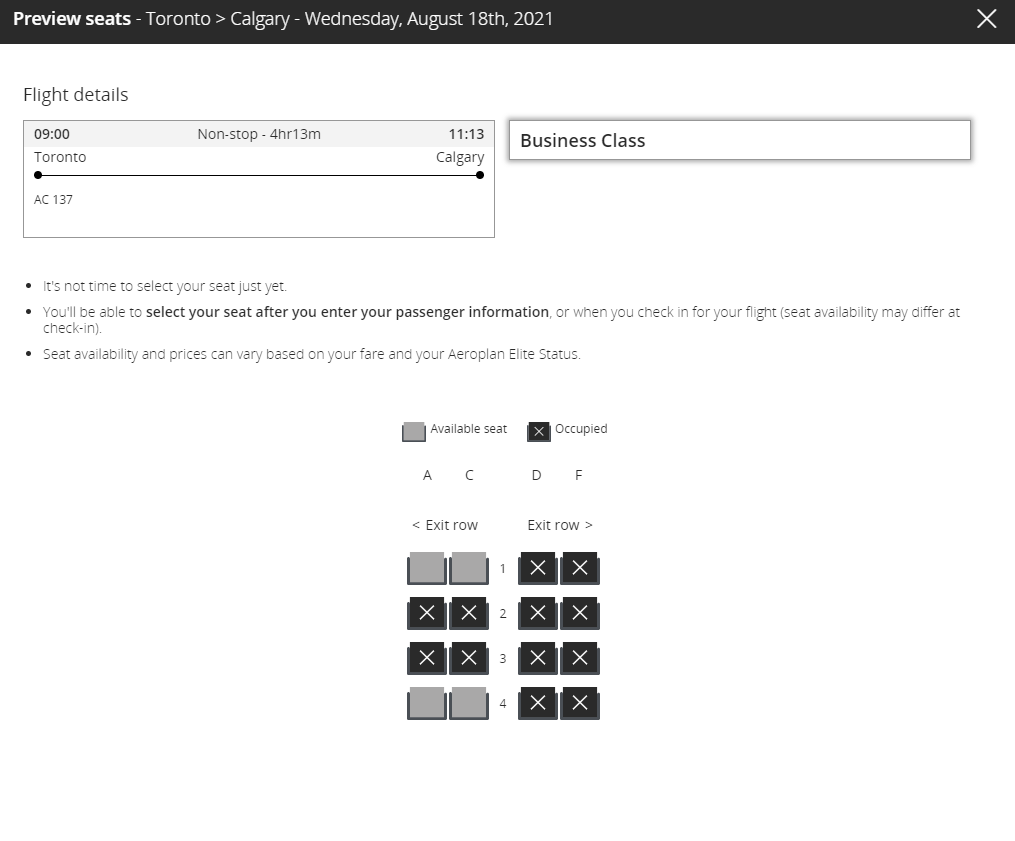Click the flight details card for AC 137
Viewport: 1015px width, 841px height.
tap(258, 179)
